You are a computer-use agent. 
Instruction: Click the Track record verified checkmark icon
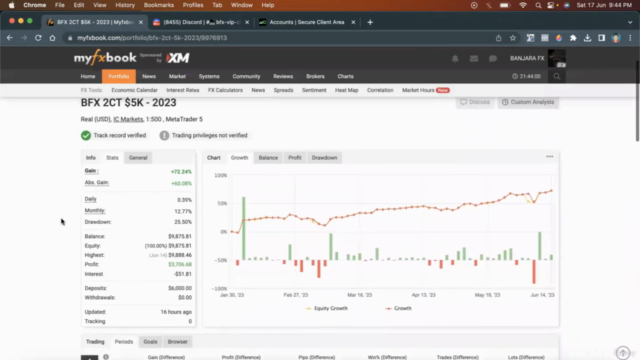tap(86, 136)
